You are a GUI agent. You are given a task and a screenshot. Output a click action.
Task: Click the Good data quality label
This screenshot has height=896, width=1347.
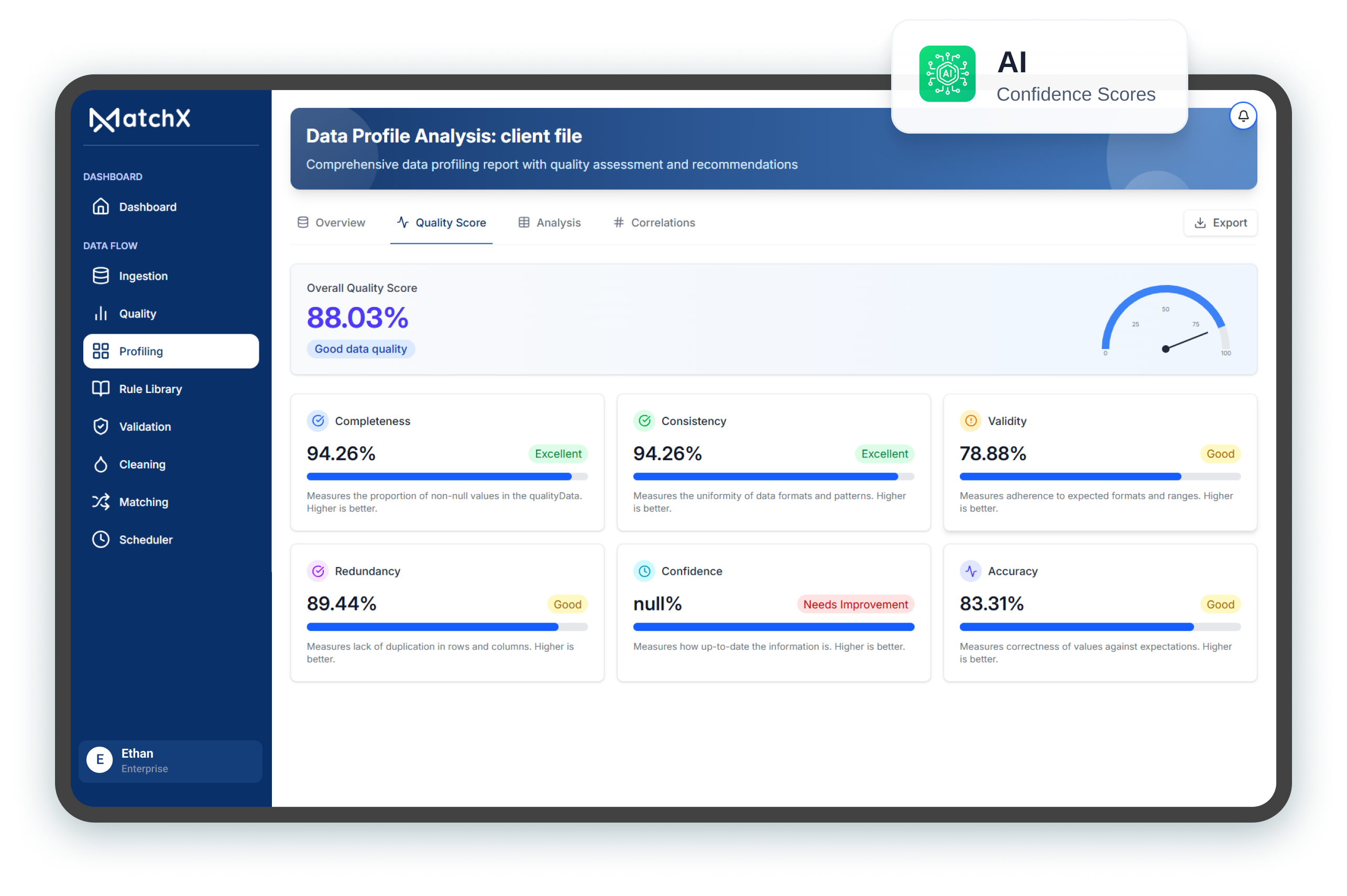tap(360, 348)
